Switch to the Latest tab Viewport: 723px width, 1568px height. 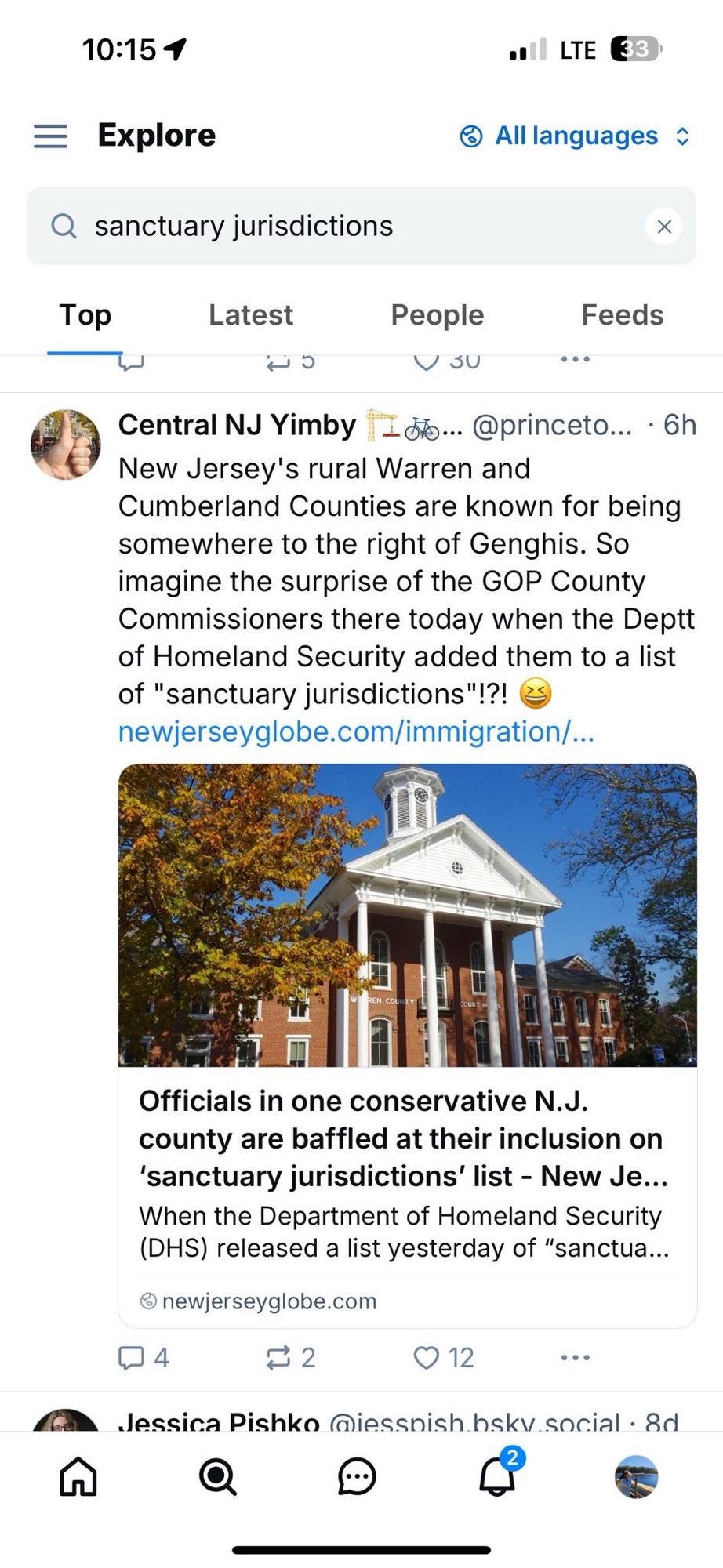pos(250,315)
